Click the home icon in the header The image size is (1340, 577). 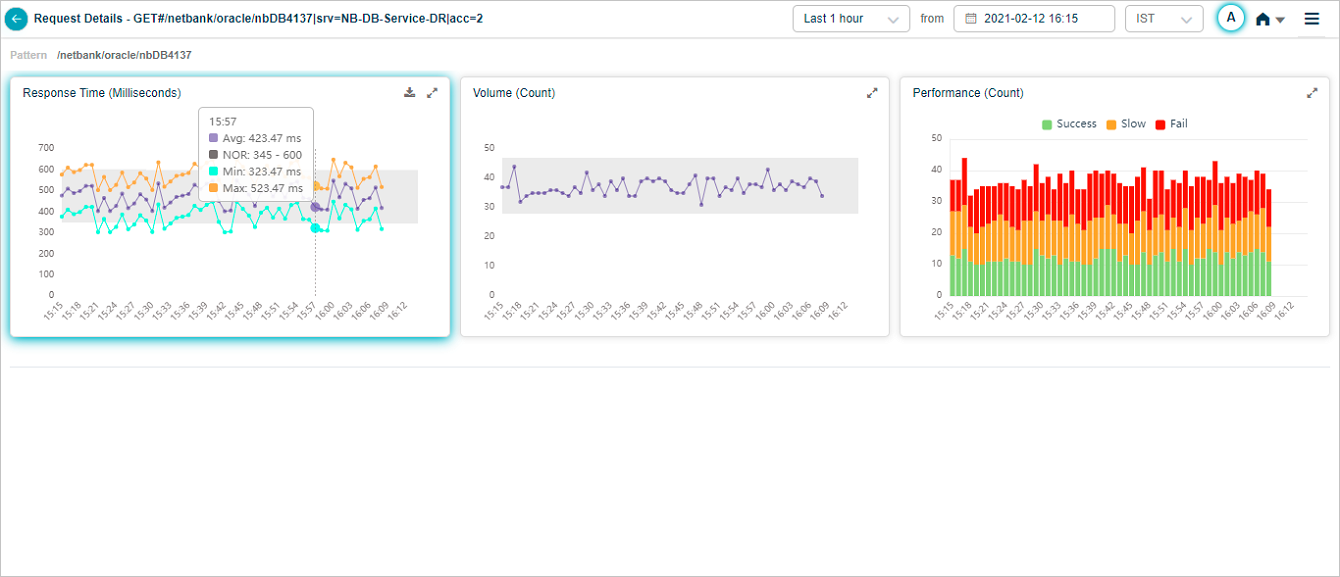click(1263, 19)
